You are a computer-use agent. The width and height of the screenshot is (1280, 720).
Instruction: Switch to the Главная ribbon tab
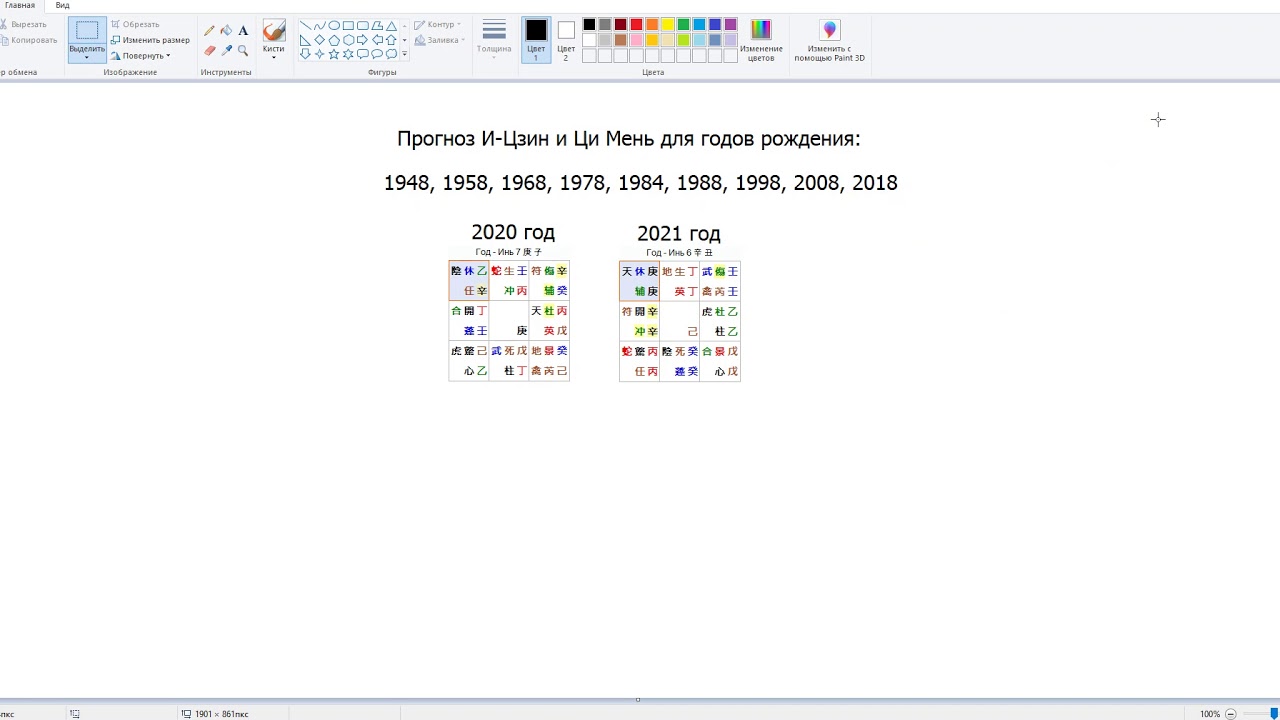[20, 5]
